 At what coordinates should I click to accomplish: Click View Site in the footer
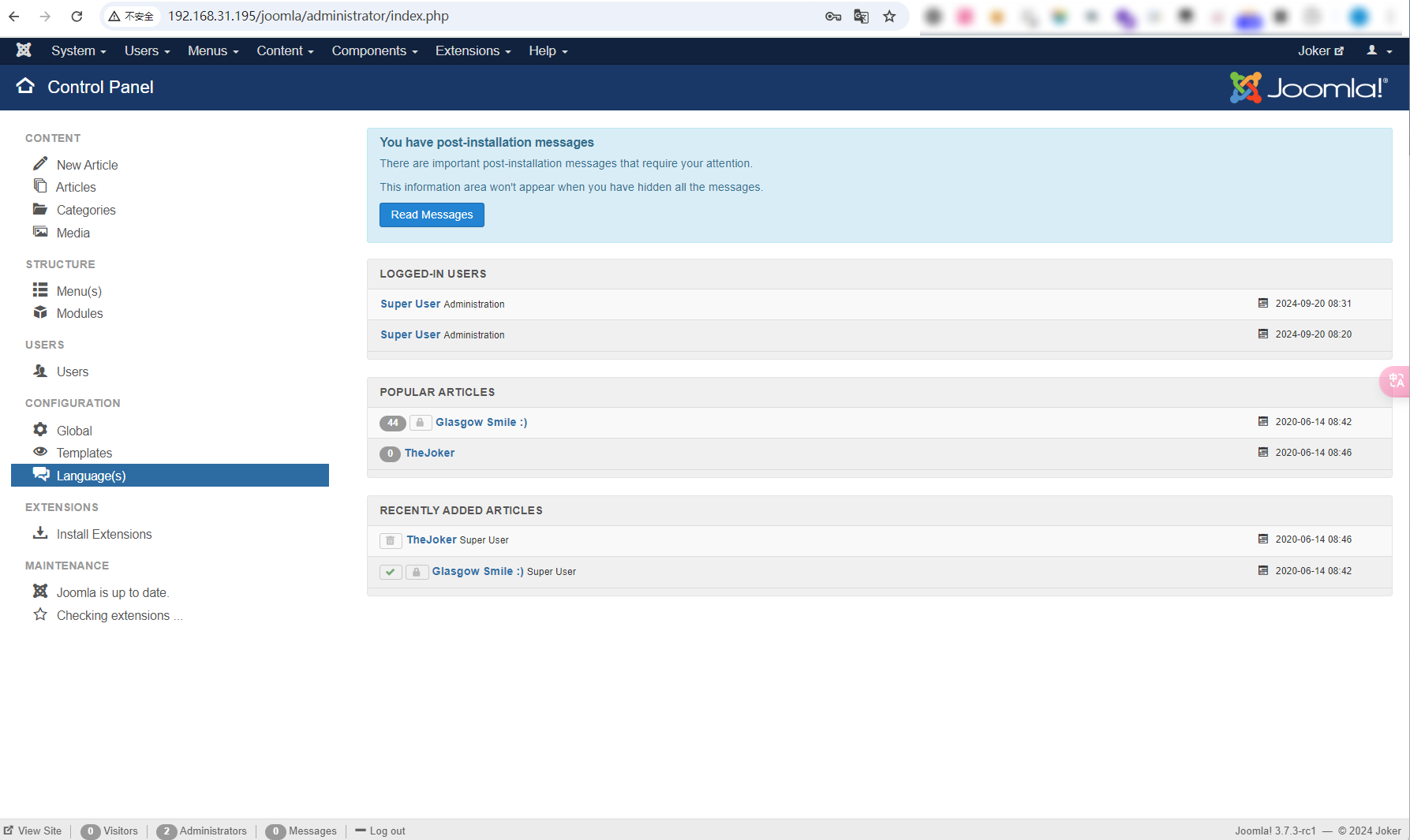pyautogui.click(x=32, y=831)
